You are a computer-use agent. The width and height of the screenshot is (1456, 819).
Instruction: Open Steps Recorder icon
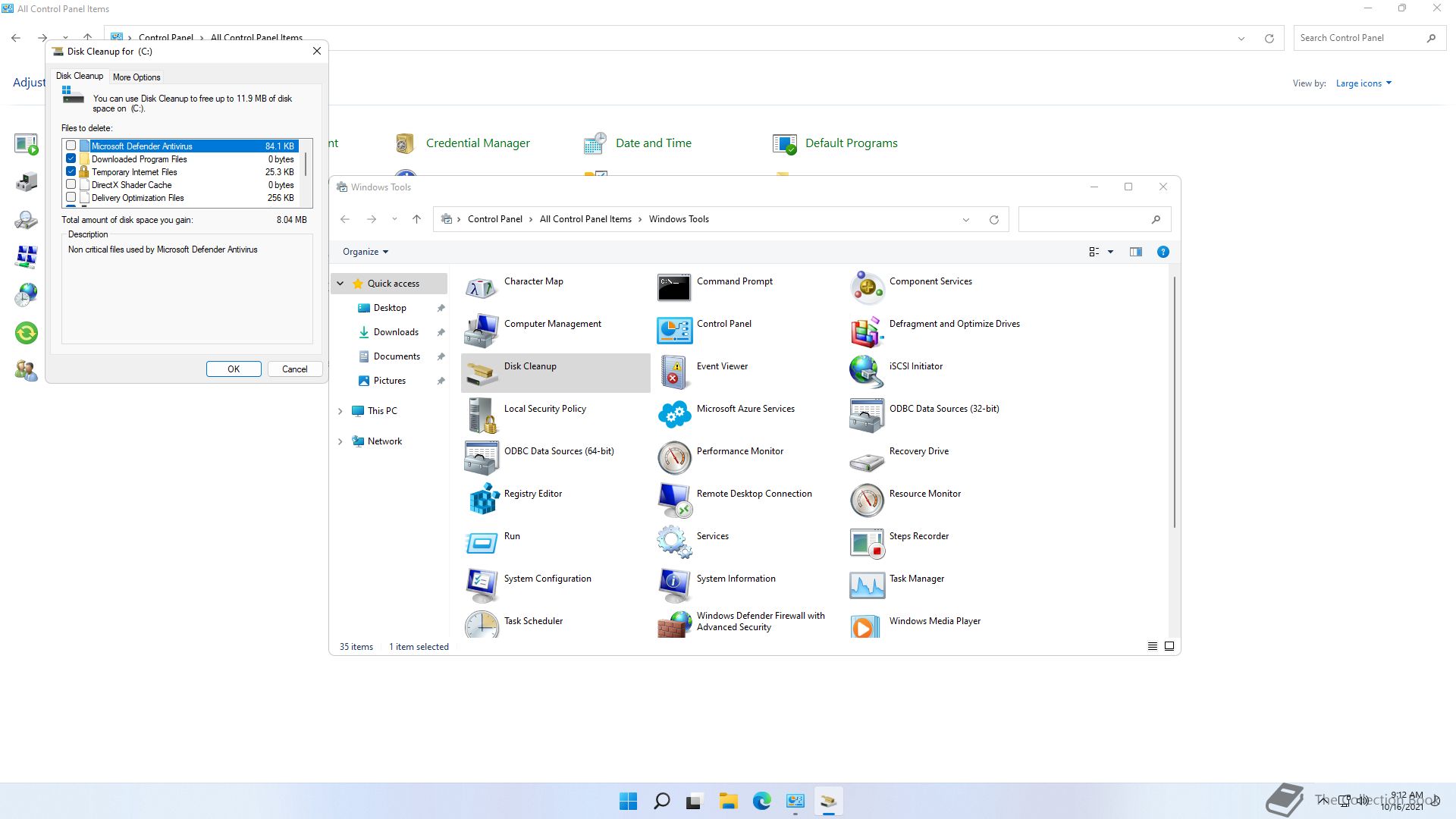(867, 543)
